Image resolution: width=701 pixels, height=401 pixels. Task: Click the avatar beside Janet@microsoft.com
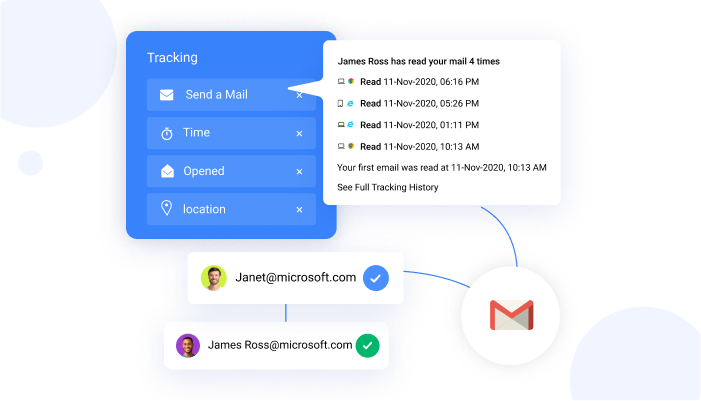click(x=214, y=278)
